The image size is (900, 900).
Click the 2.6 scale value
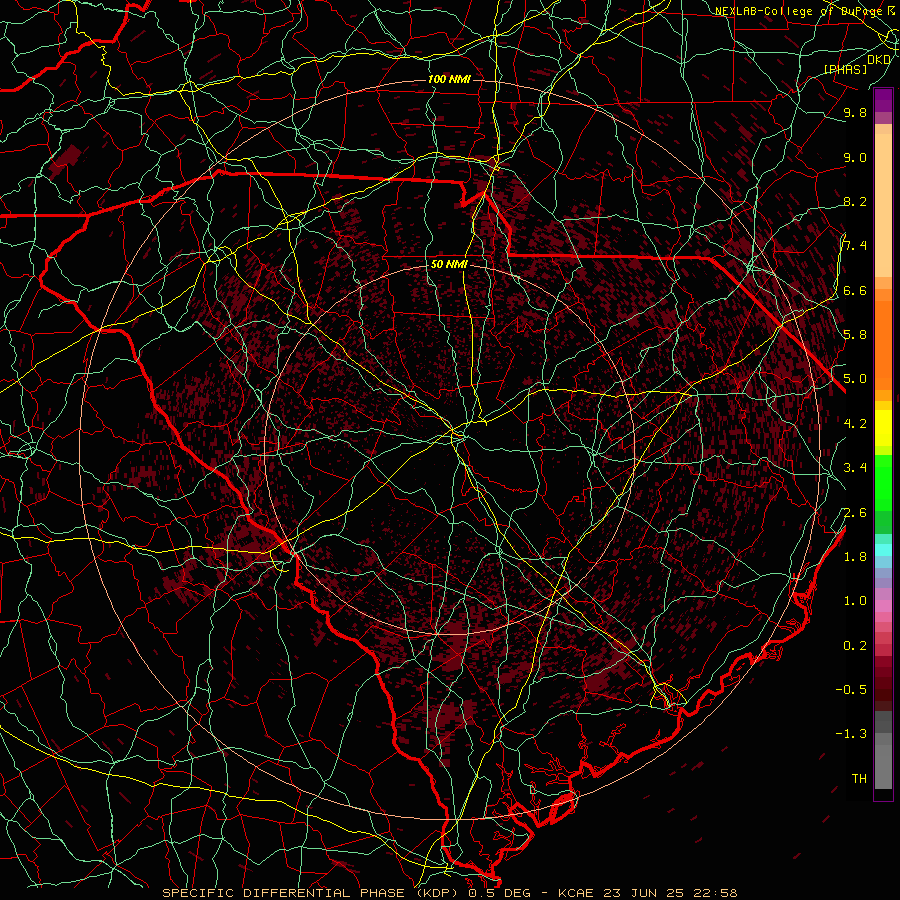coord(855,512)
